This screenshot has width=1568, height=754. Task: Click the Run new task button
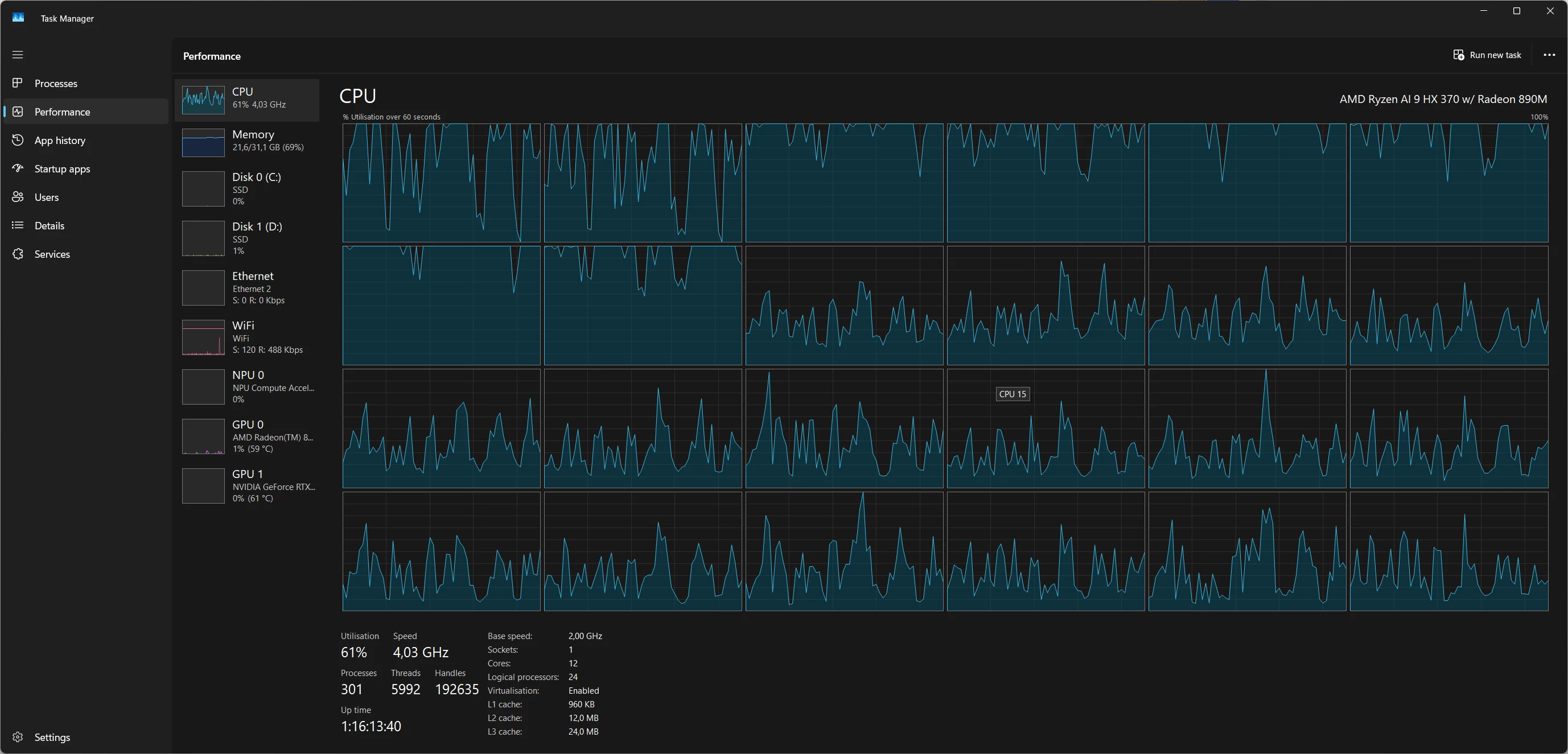(1487, 55)
